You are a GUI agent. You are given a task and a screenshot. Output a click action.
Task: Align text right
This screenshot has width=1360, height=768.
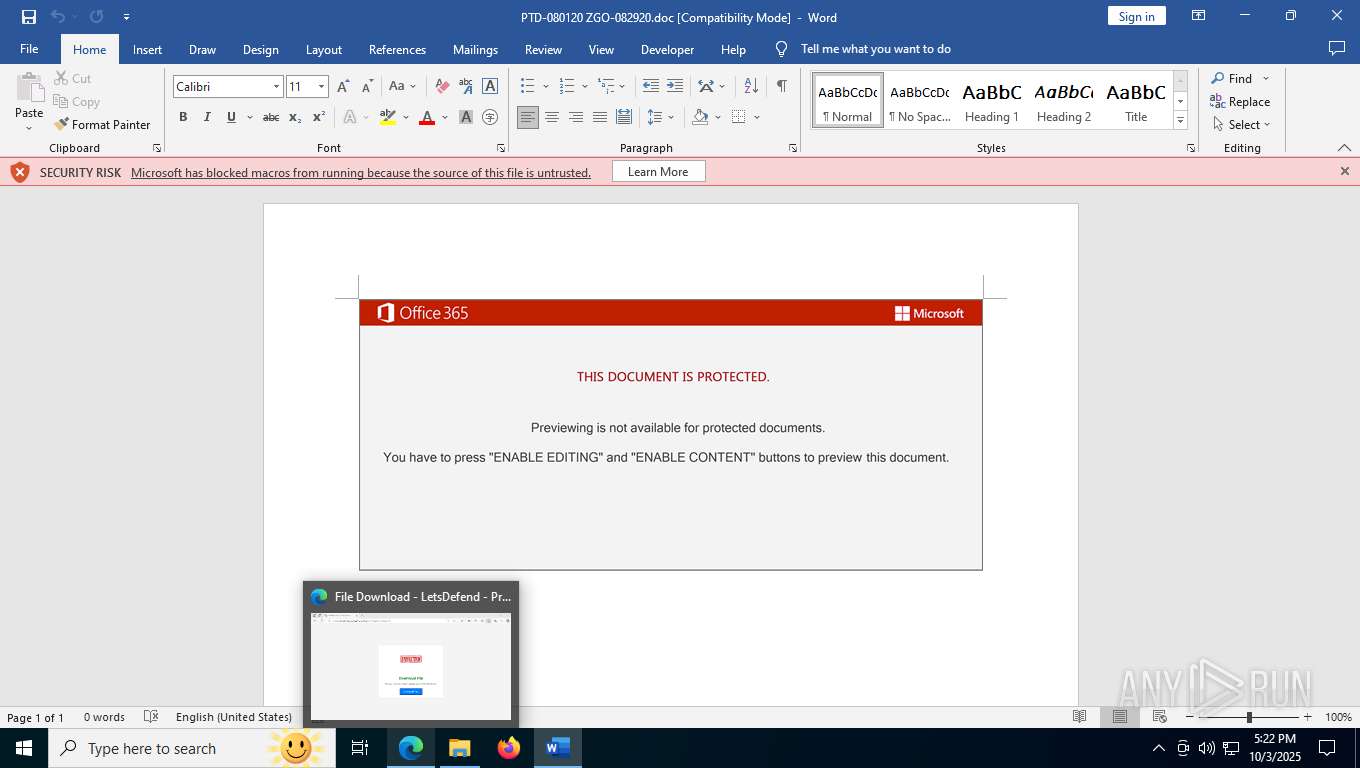575,117
